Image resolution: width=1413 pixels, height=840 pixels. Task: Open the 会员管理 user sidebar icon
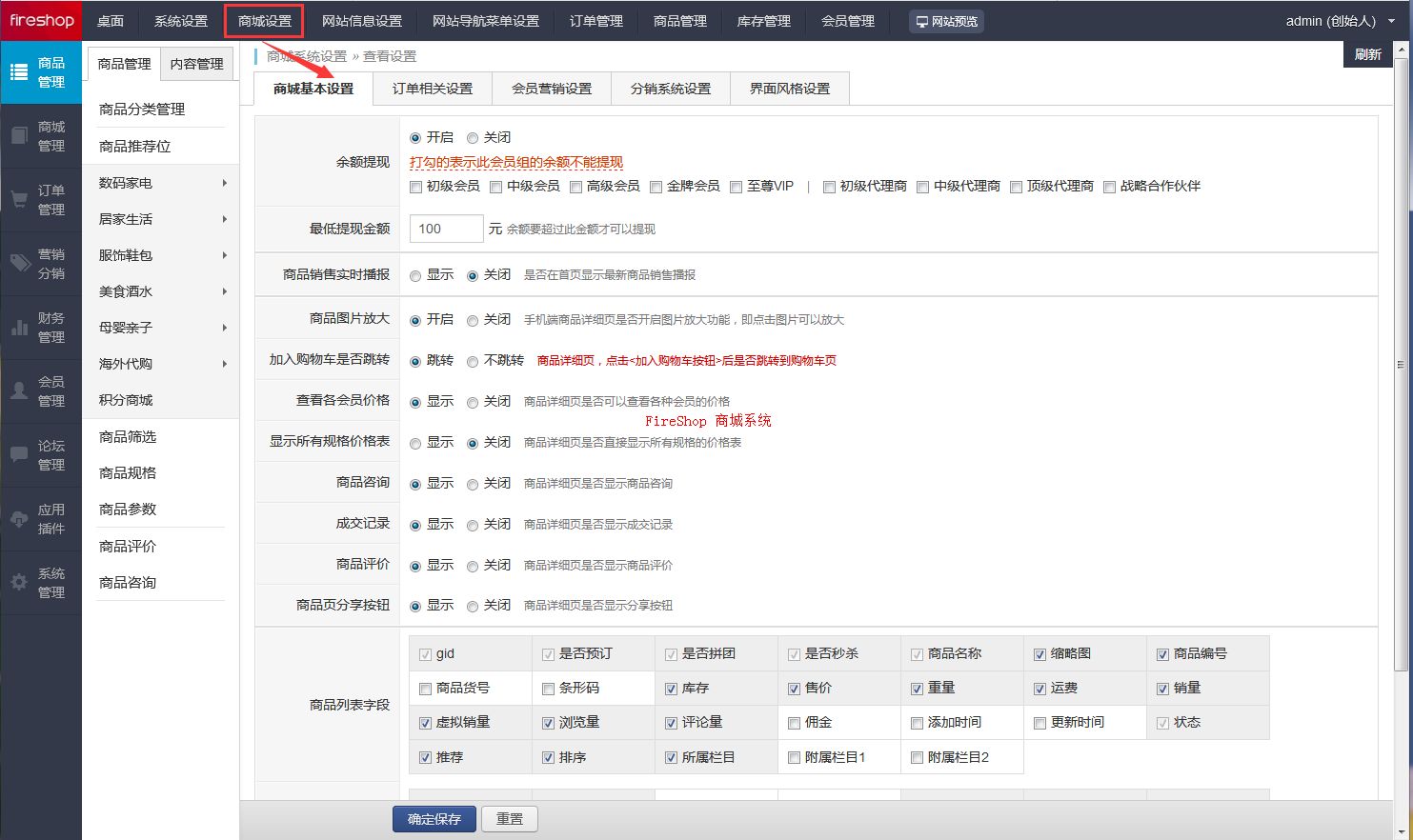18,390
